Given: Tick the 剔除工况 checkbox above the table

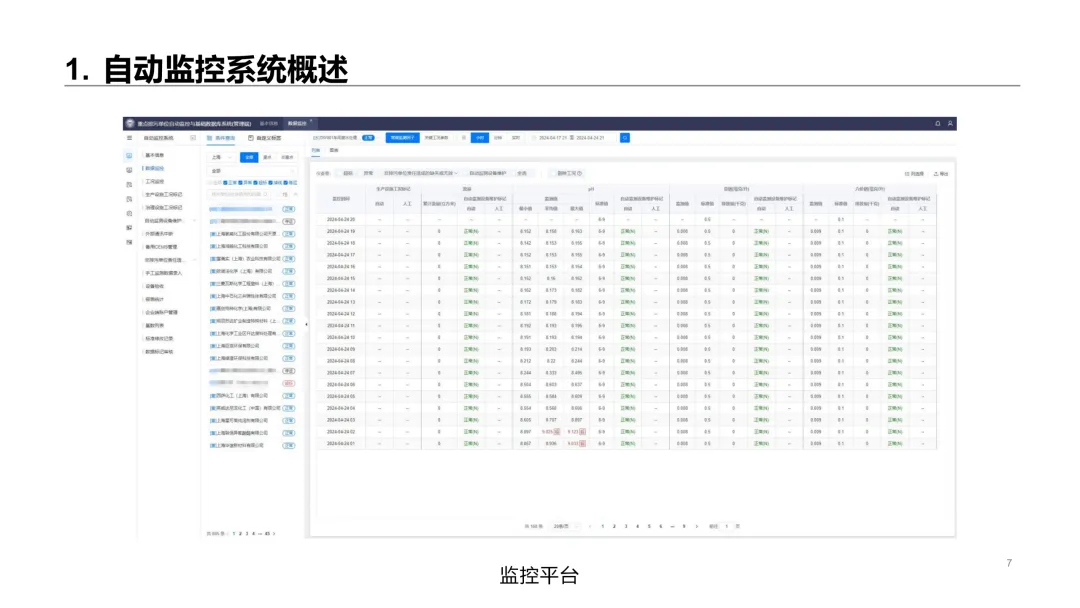Looking at the screenshot, I should pos(552,174).
